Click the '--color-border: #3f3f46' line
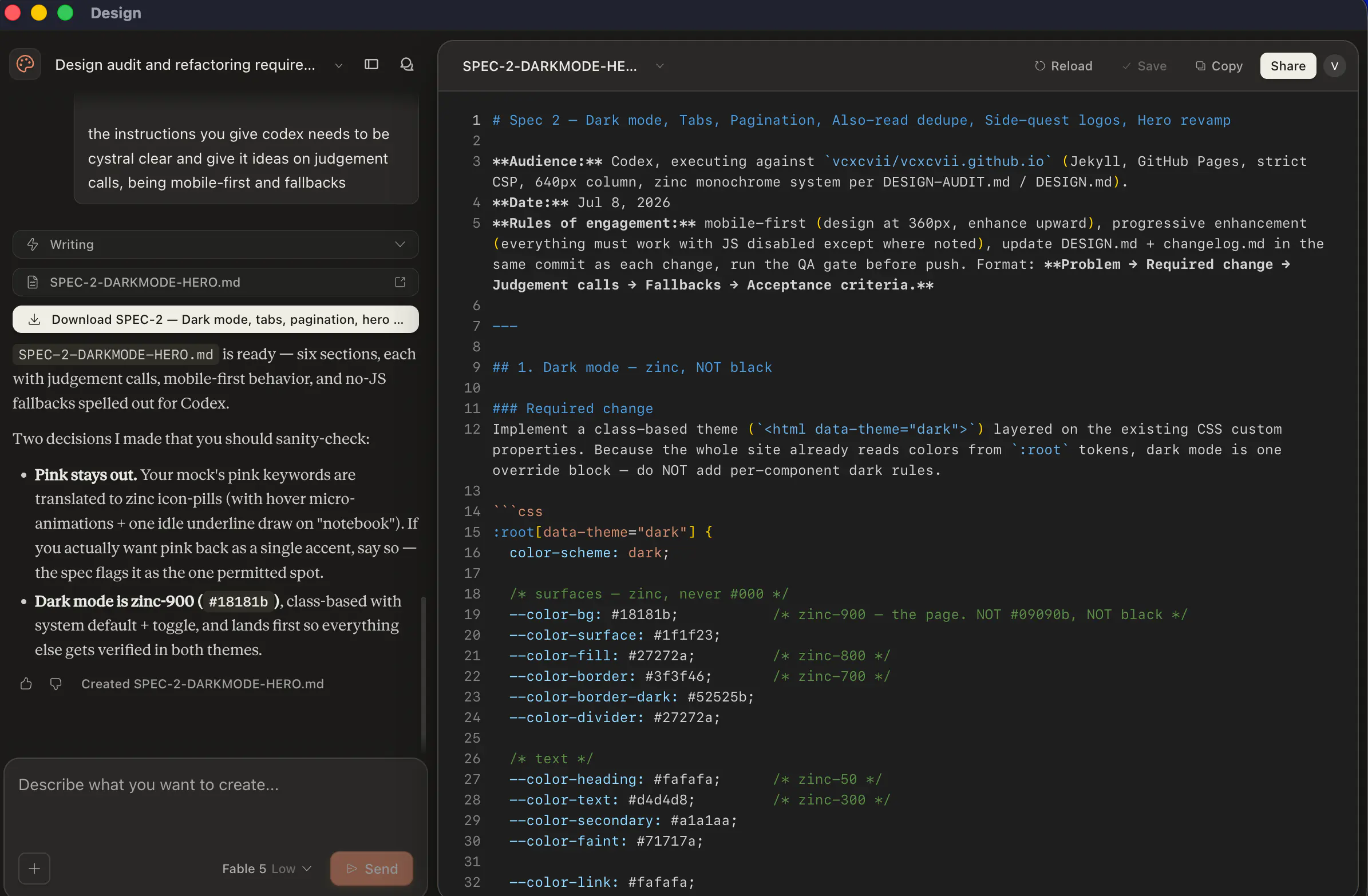This screenshot has height=896, width=1368. point(610,676)
